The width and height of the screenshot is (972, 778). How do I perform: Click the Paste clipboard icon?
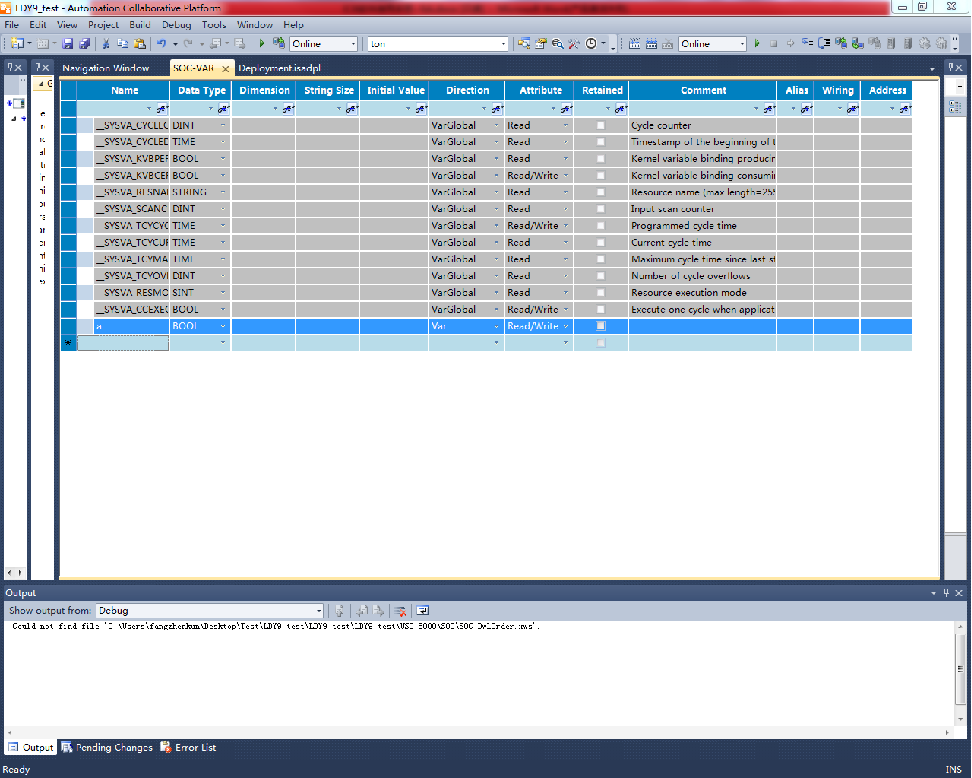pos(139,44)
